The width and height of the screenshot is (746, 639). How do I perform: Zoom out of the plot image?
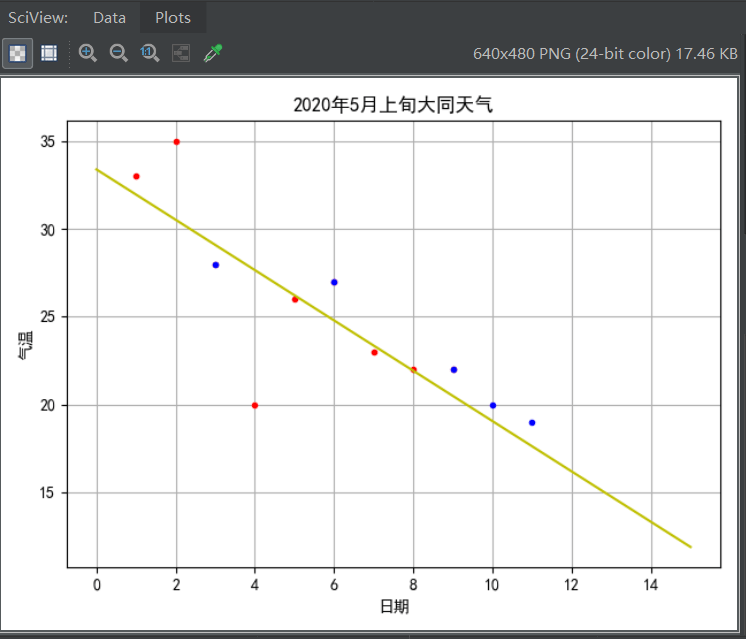pyautogui.click(x=118, y=53)
